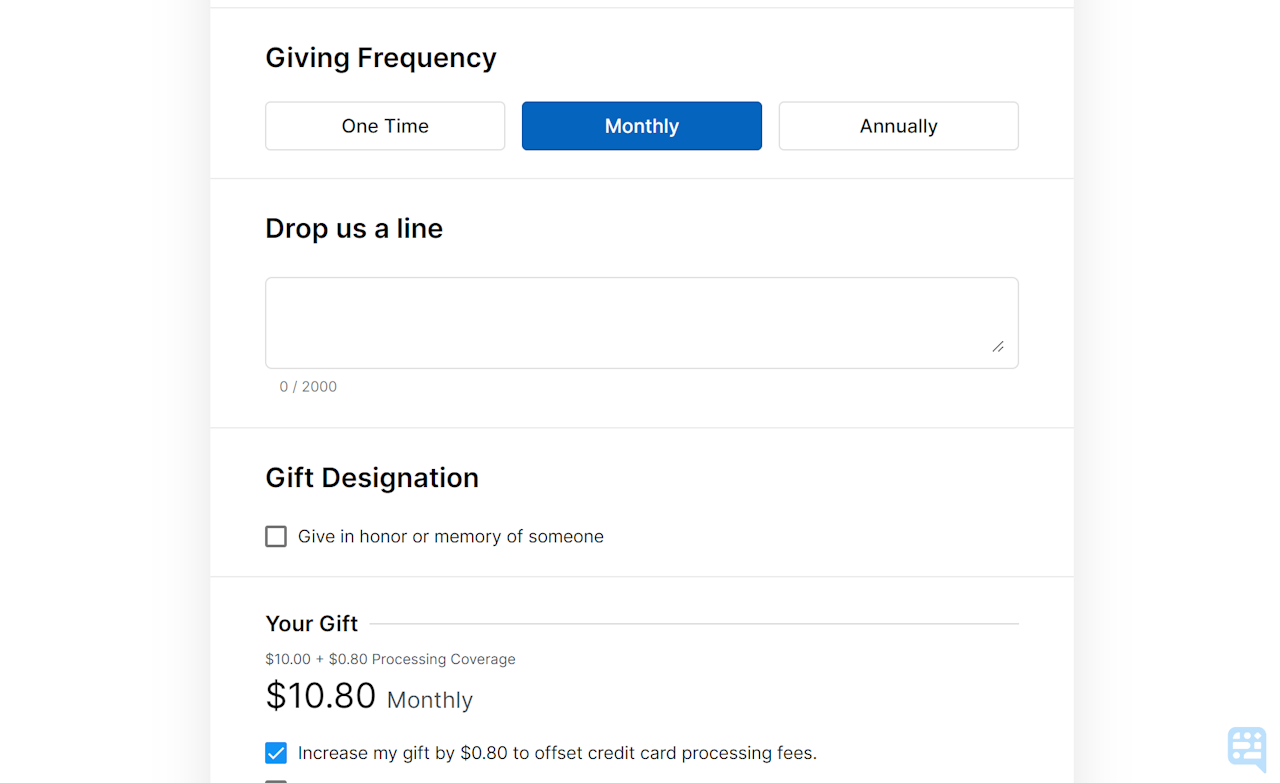This screenshot has height=783, width=1280.
Task: Click the Monthly label beside the total
Action: coord(429,700)
